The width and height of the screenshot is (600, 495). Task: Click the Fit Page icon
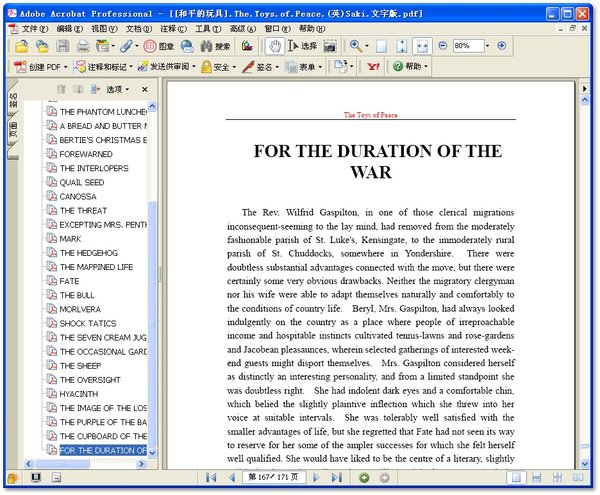coord(402,46)
